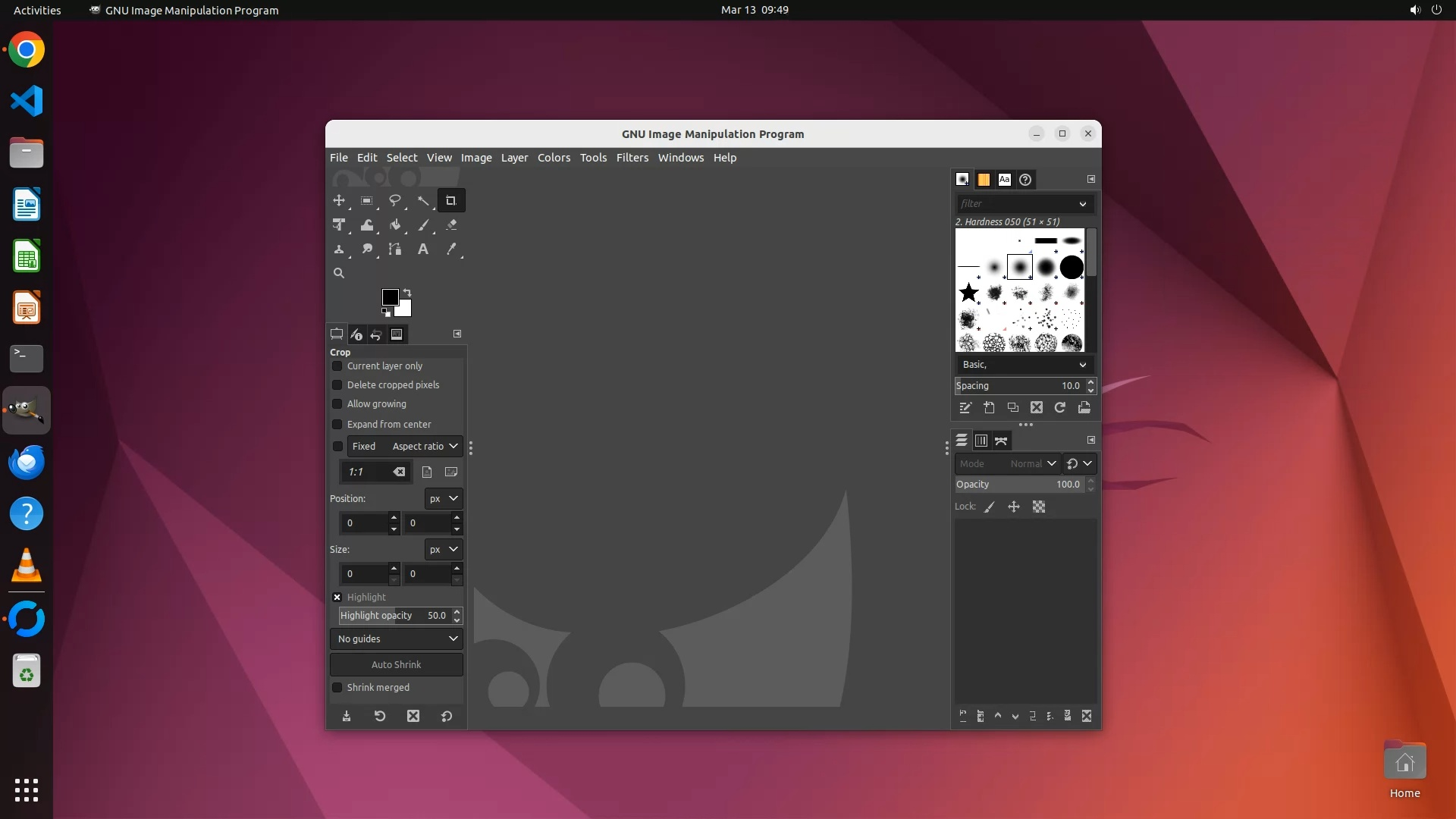Viewport: 1456px width, 819px height.
Task: Click the Auto Shrink button
Action: click(x=397, y=665)
